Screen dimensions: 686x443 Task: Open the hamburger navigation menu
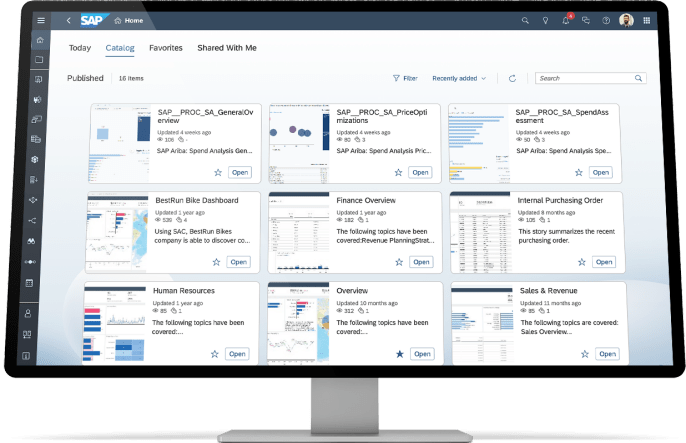pyautogui.click(x=41, y=21)
